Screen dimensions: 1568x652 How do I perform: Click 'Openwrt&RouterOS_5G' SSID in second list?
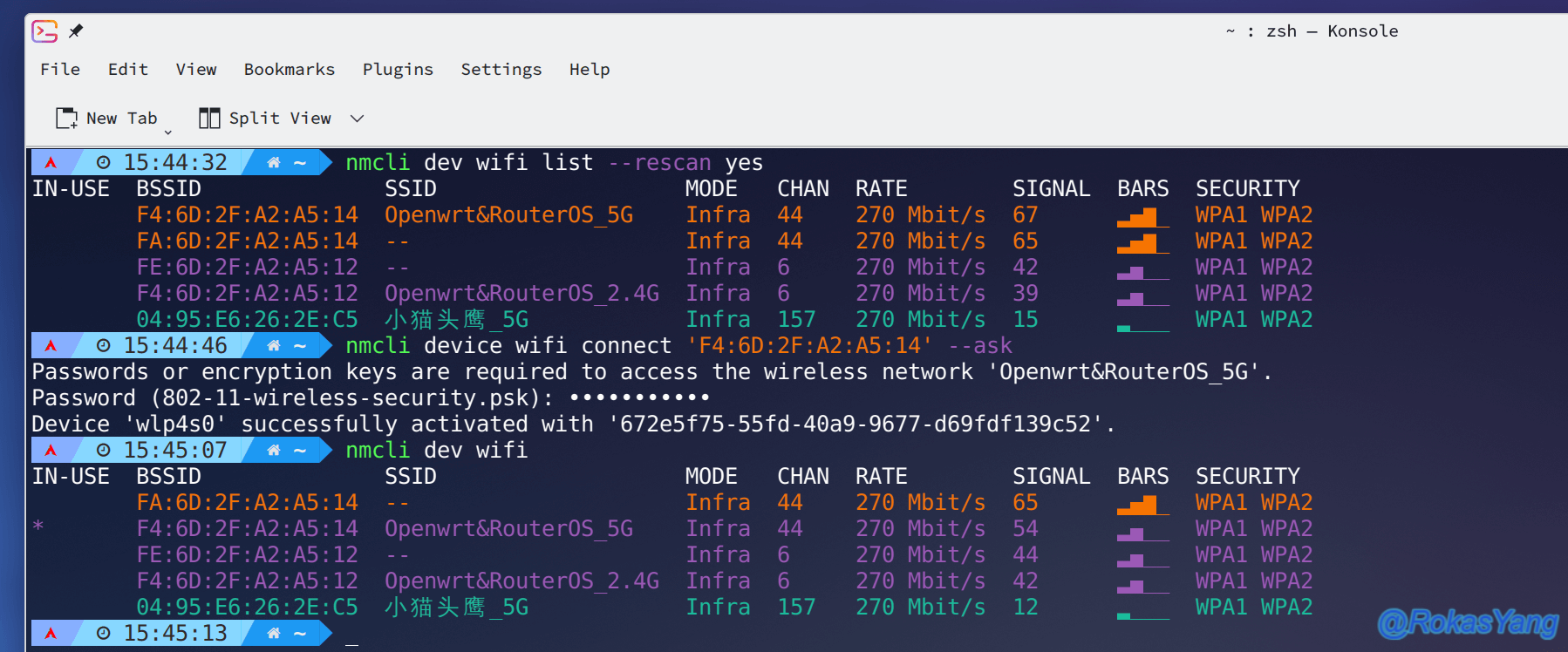pyautogui.click(x=509, y=528)
